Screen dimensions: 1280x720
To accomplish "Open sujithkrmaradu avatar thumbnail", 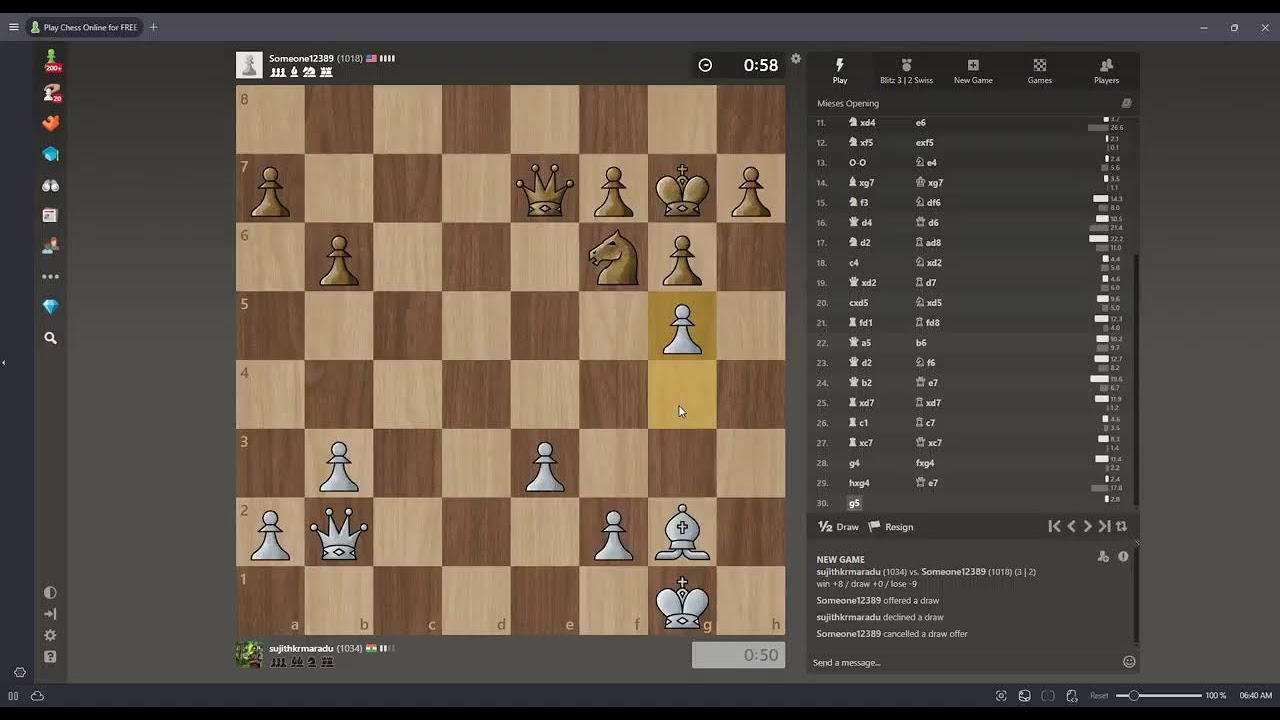I will (249, 655).
